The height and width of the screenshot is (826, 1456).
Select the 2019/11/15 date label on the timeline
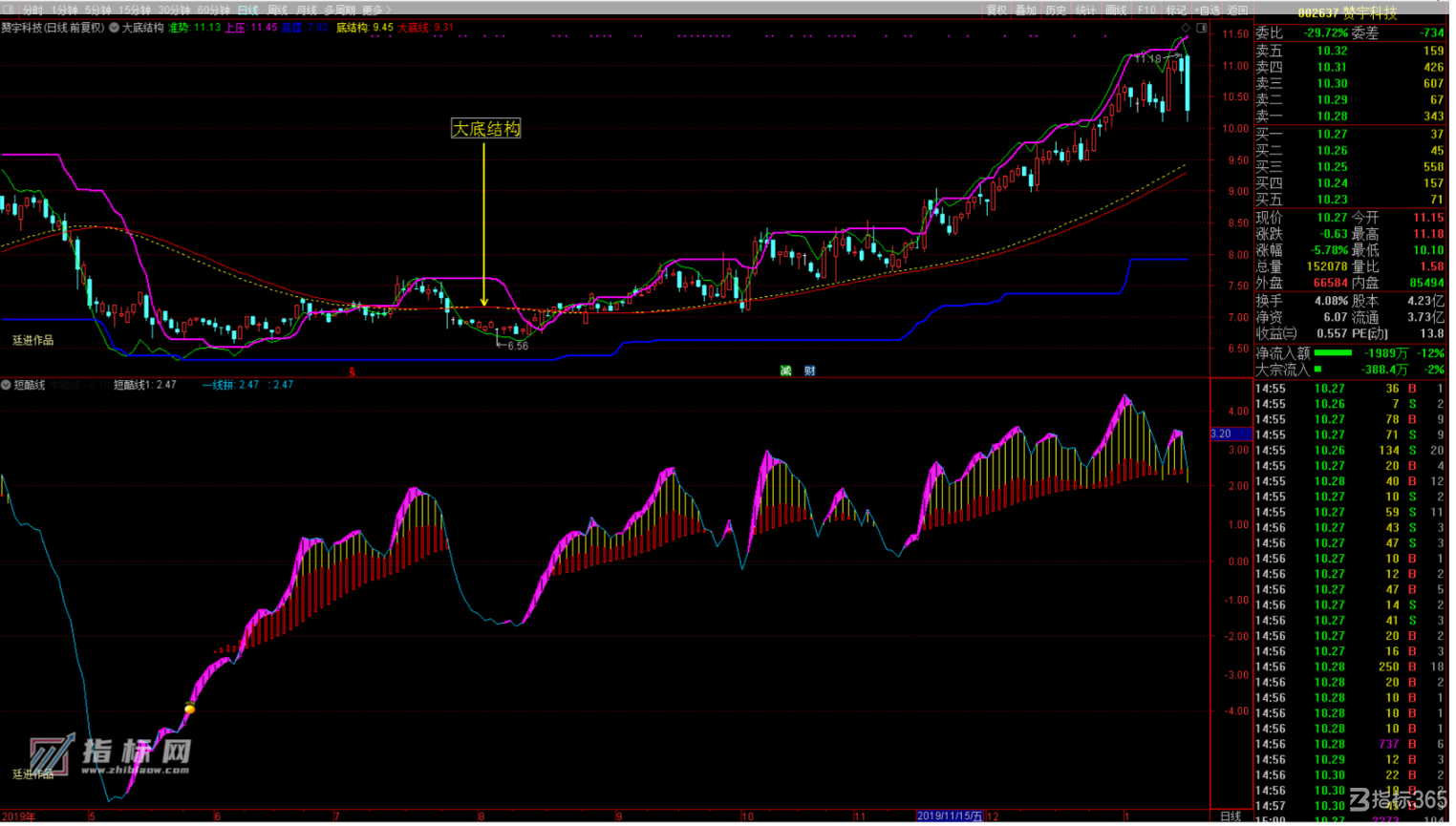click(949, 816)
